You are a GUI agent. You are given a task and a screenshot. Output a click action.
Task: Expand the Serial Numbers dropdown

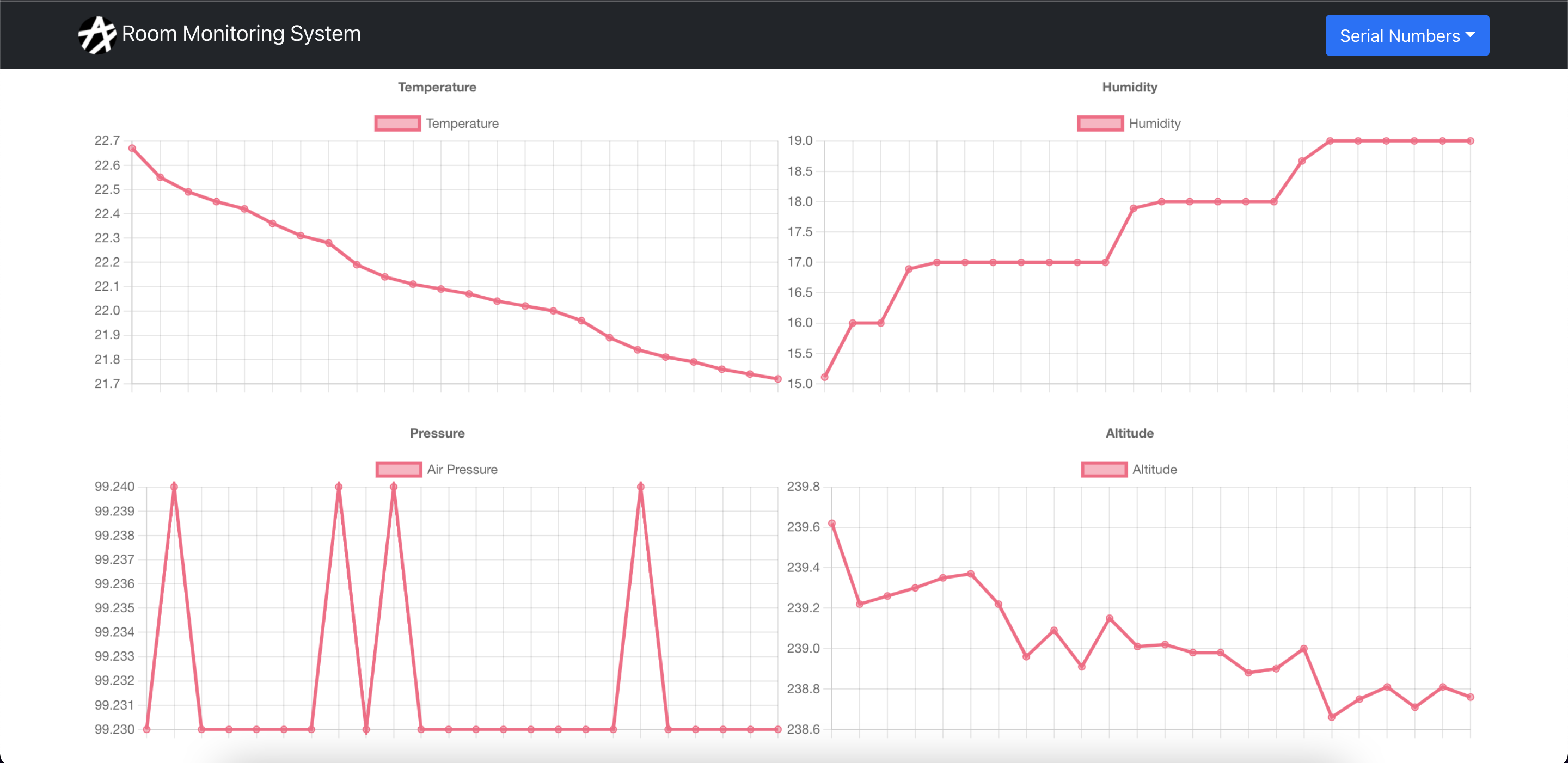coord(1399,36)
